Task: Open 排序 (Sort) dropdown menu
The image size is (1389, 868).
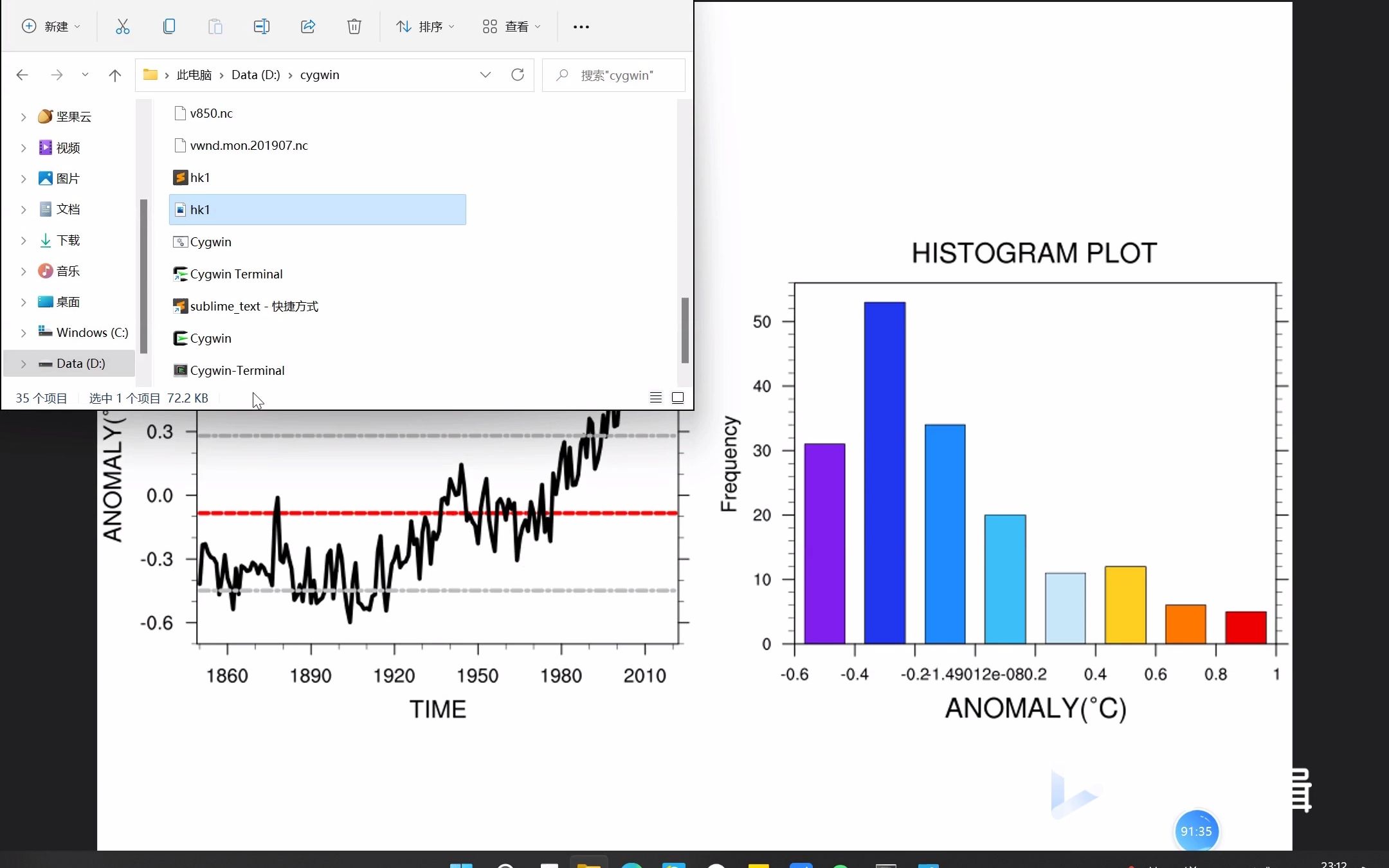Action: click(x=425, y=26)
